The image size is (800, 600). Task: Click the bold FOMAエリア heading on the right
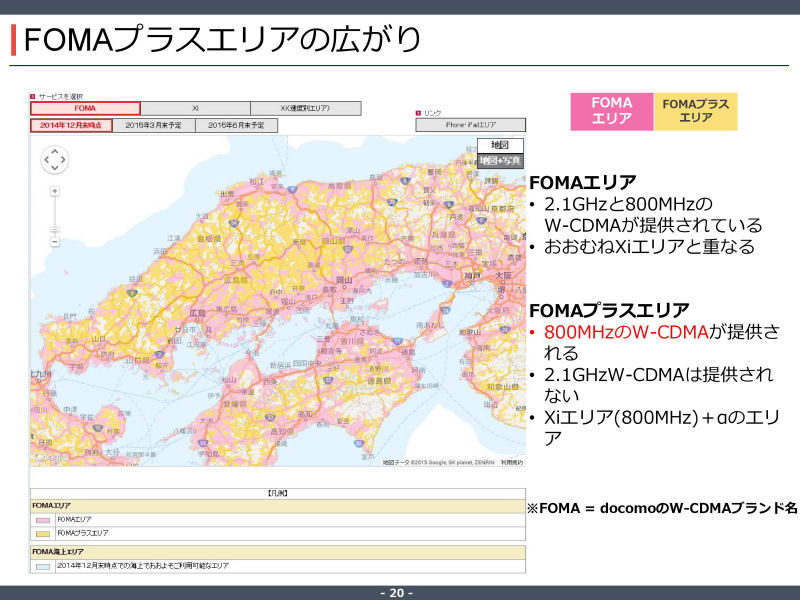583,182
